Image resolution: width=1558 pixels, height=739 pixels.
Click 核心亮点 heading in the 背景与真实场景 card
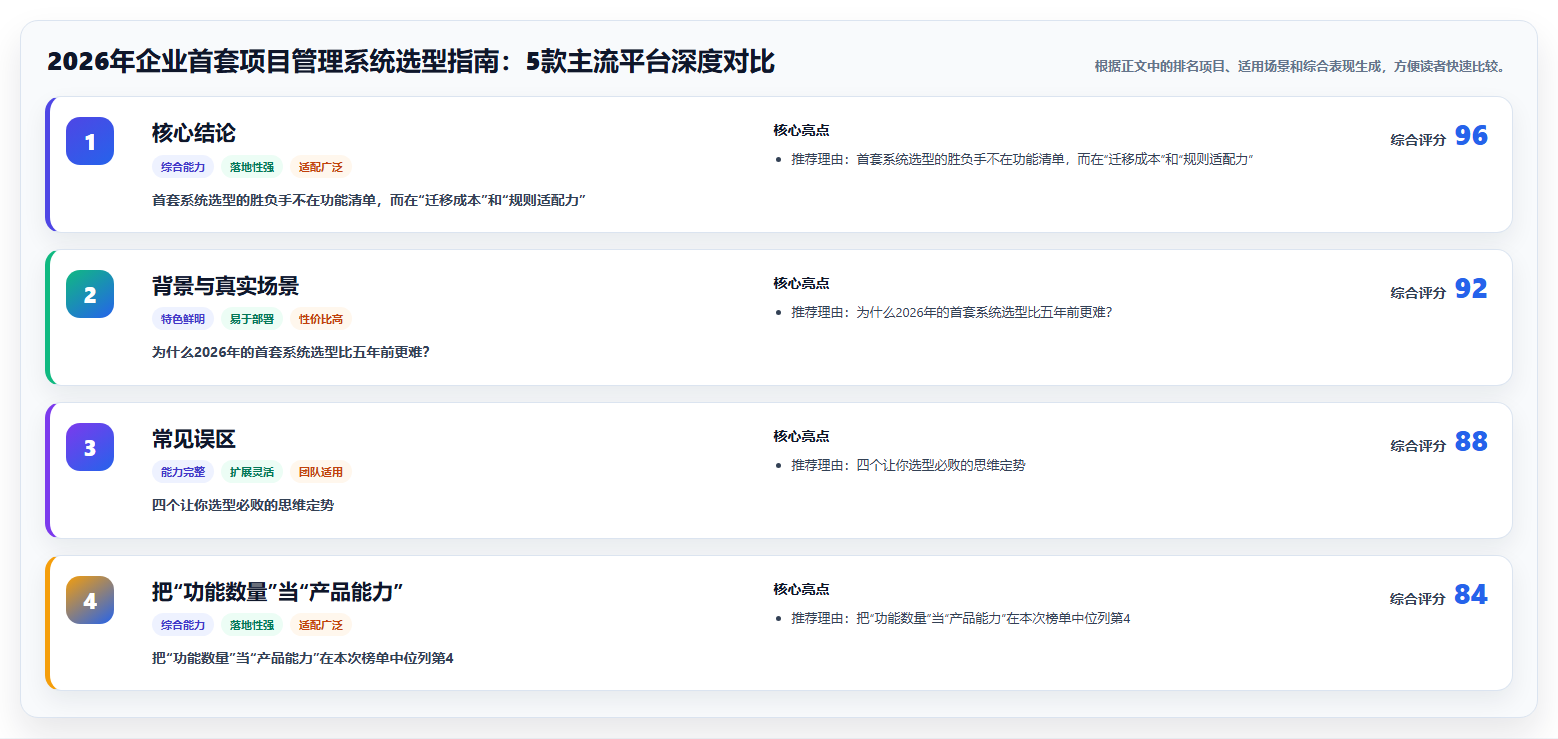tap(801, 283)
